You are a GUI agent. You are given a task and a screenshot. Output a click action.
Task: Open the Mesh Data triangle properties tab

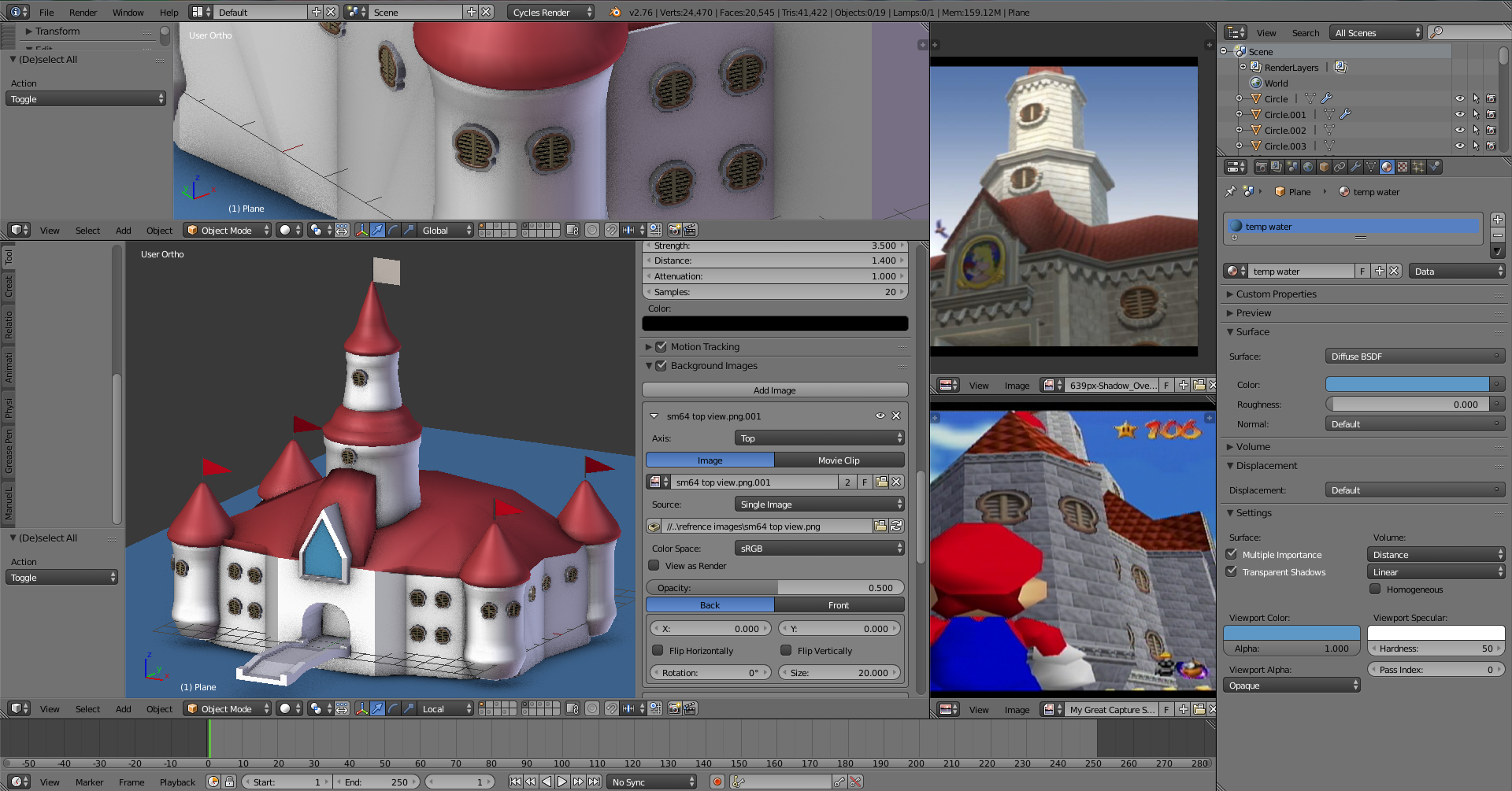coord(1371,167)
